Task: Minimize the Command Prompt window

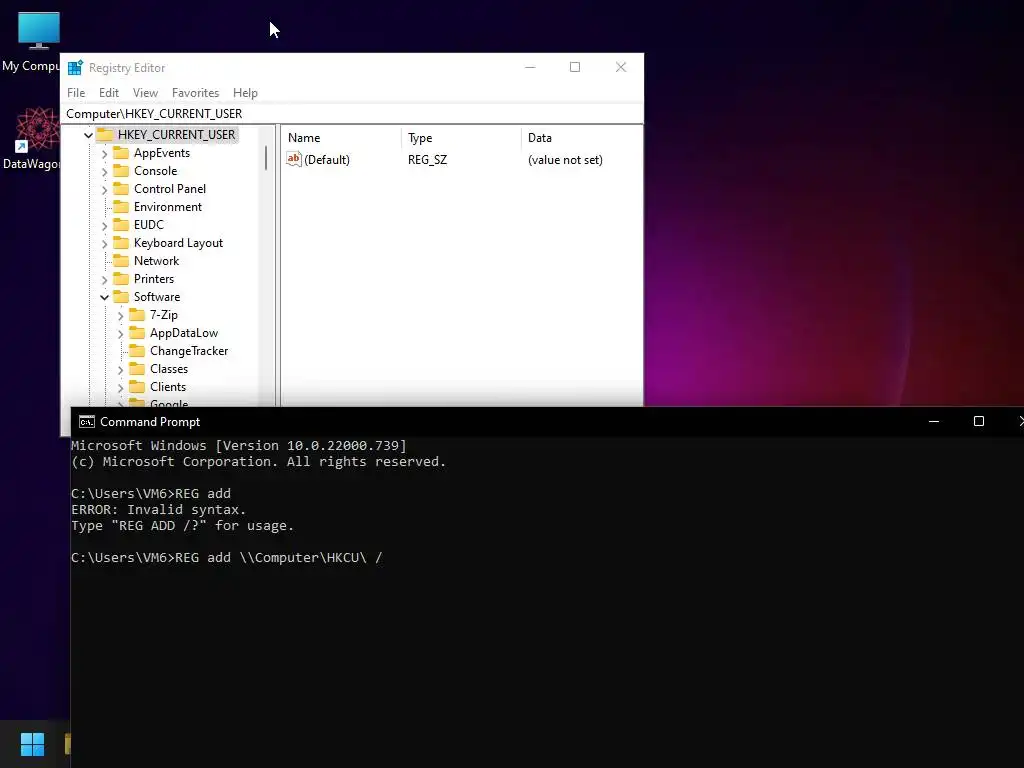Action: point(934,421)
